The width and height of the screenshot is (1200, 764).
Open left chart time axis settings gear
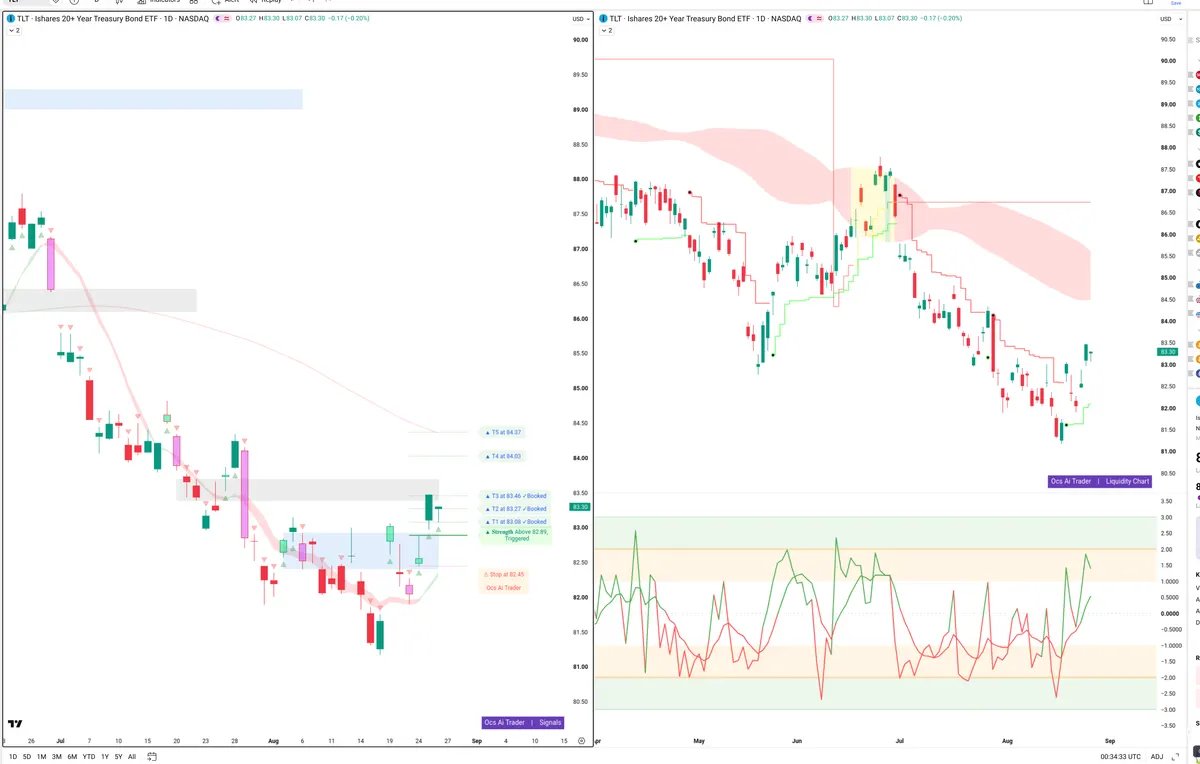(x=581, y=741)
